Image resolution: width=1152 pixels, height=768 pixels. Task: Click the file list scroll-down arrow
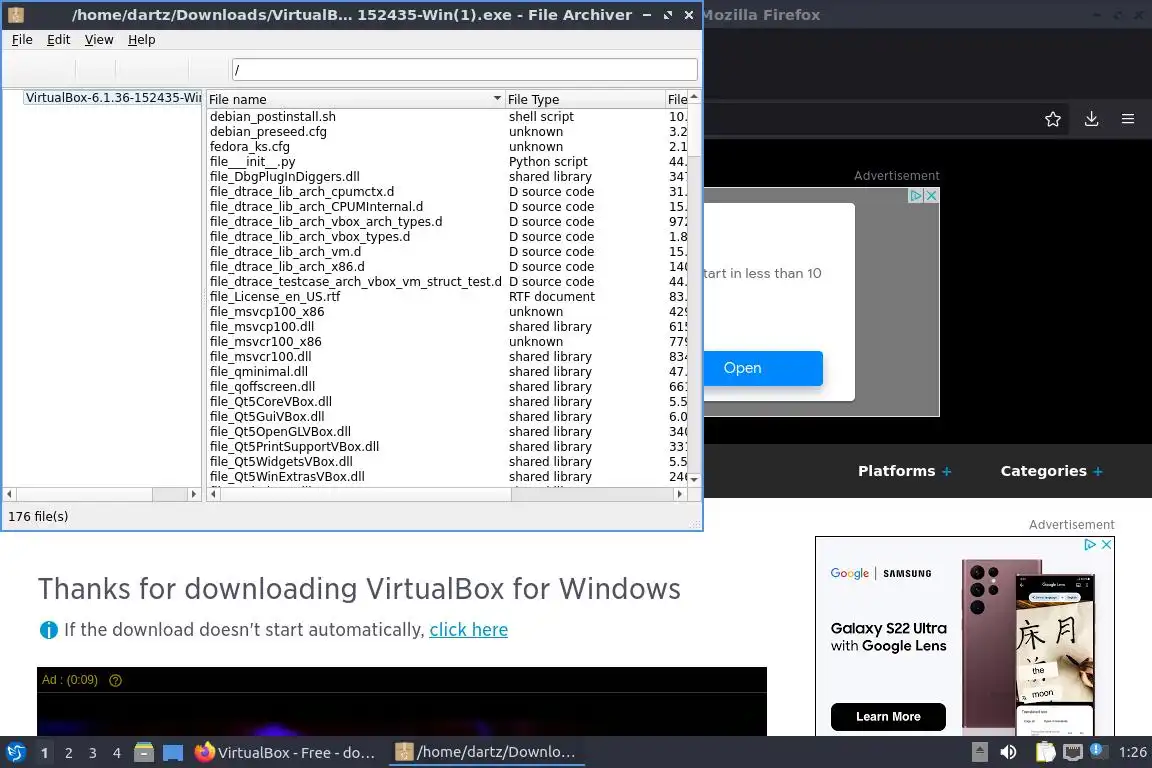point(694,479)
